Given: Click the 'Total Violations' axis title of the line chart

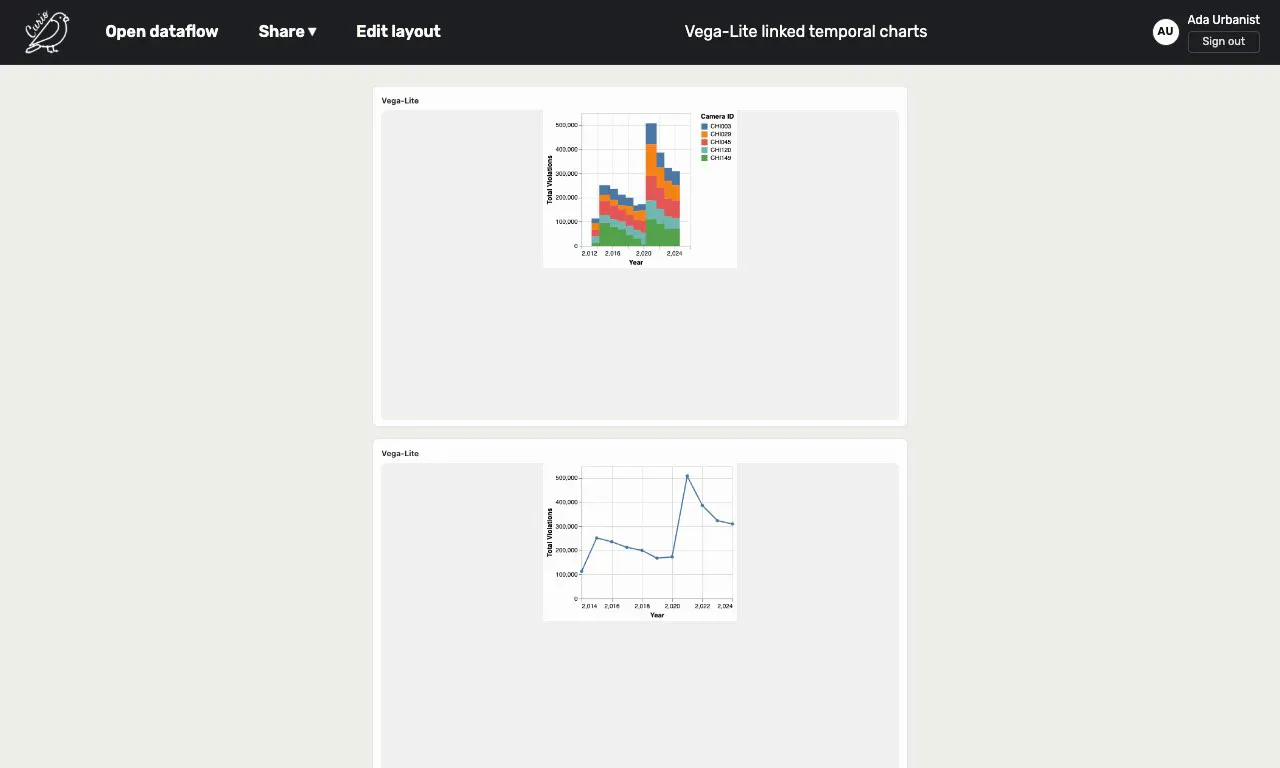Looking at the screenshot, I should tap(550, 532).
